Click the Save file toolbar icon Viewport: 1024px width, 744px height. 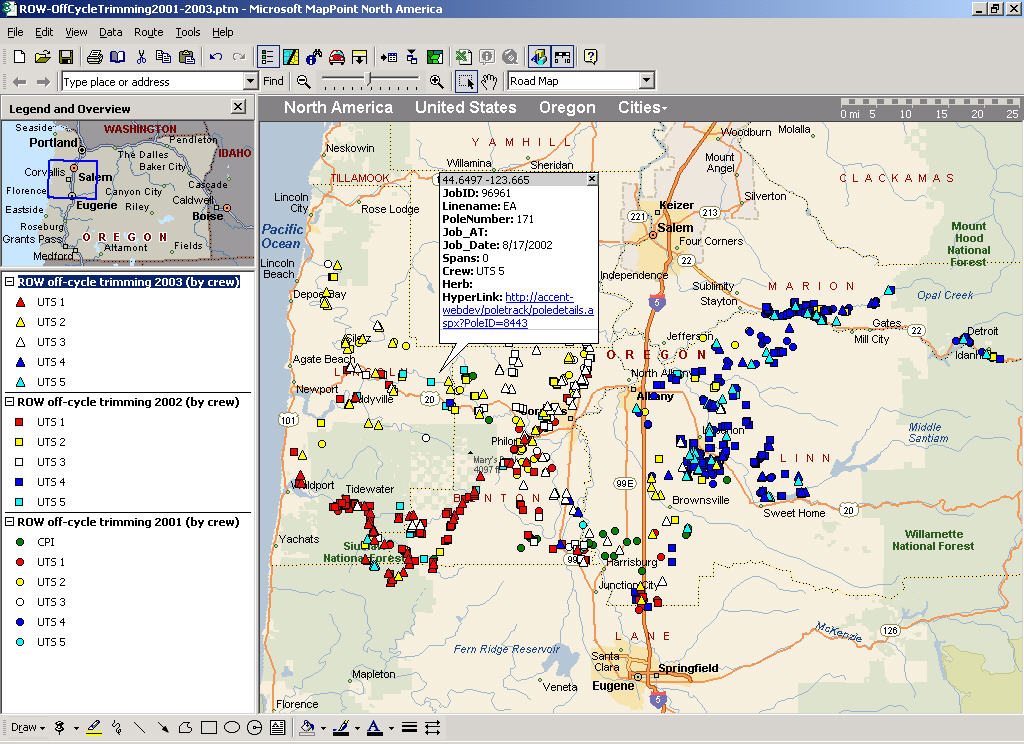coord(66,57)
